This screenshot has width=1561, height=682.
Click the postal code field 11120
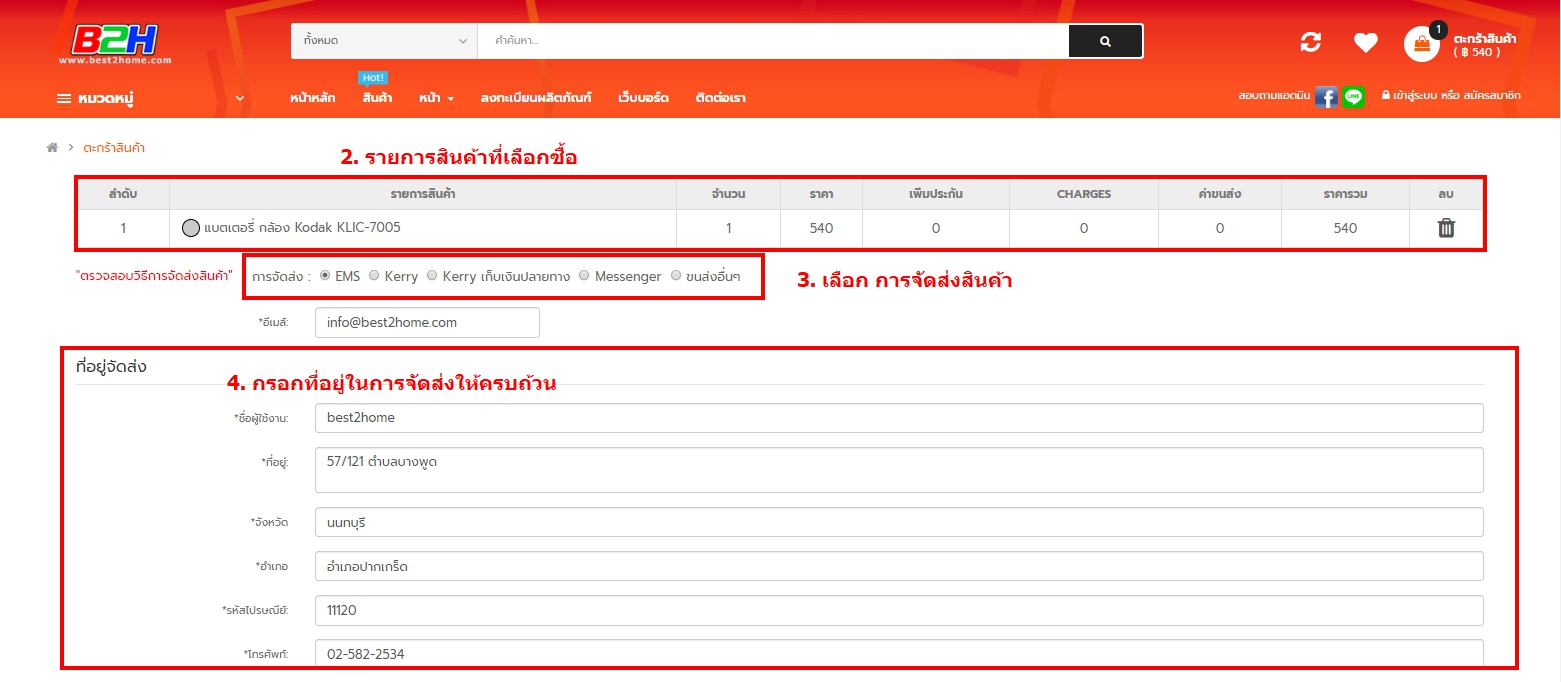coord(899,610)
